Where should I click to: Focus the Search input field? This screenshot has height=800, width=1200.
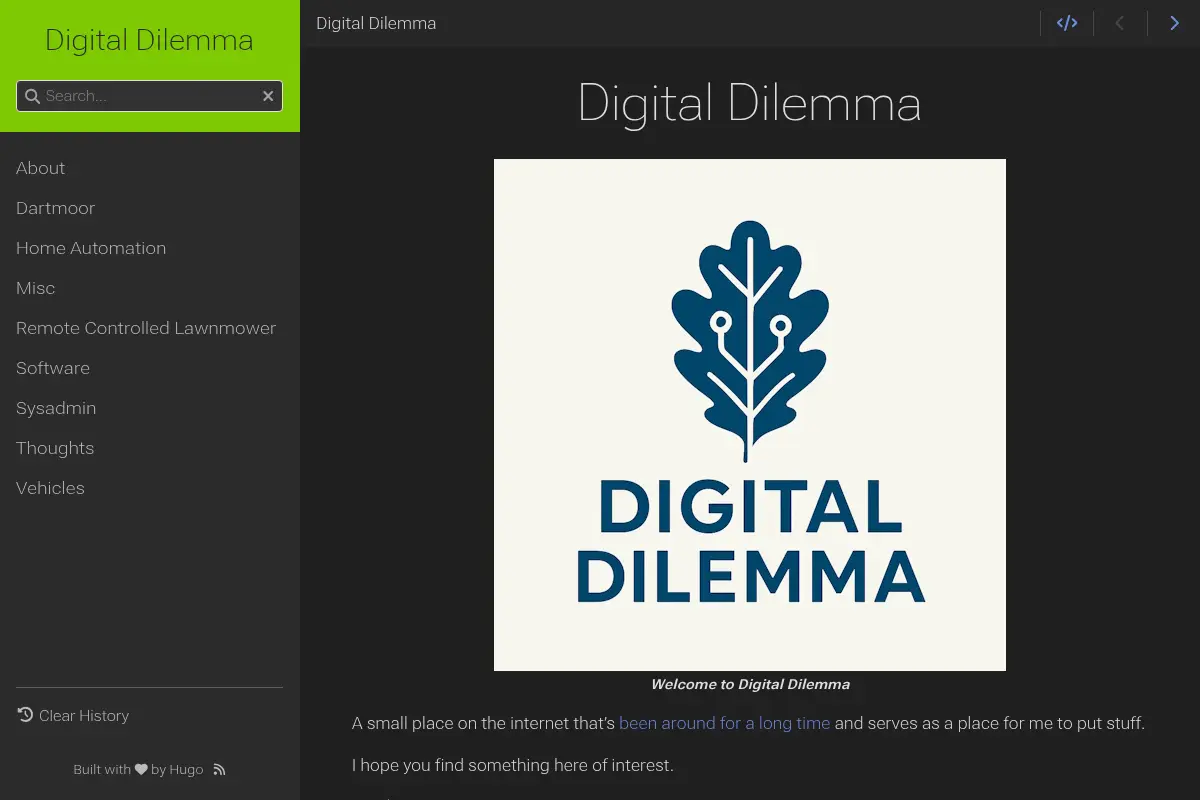(x=150, y=96)
